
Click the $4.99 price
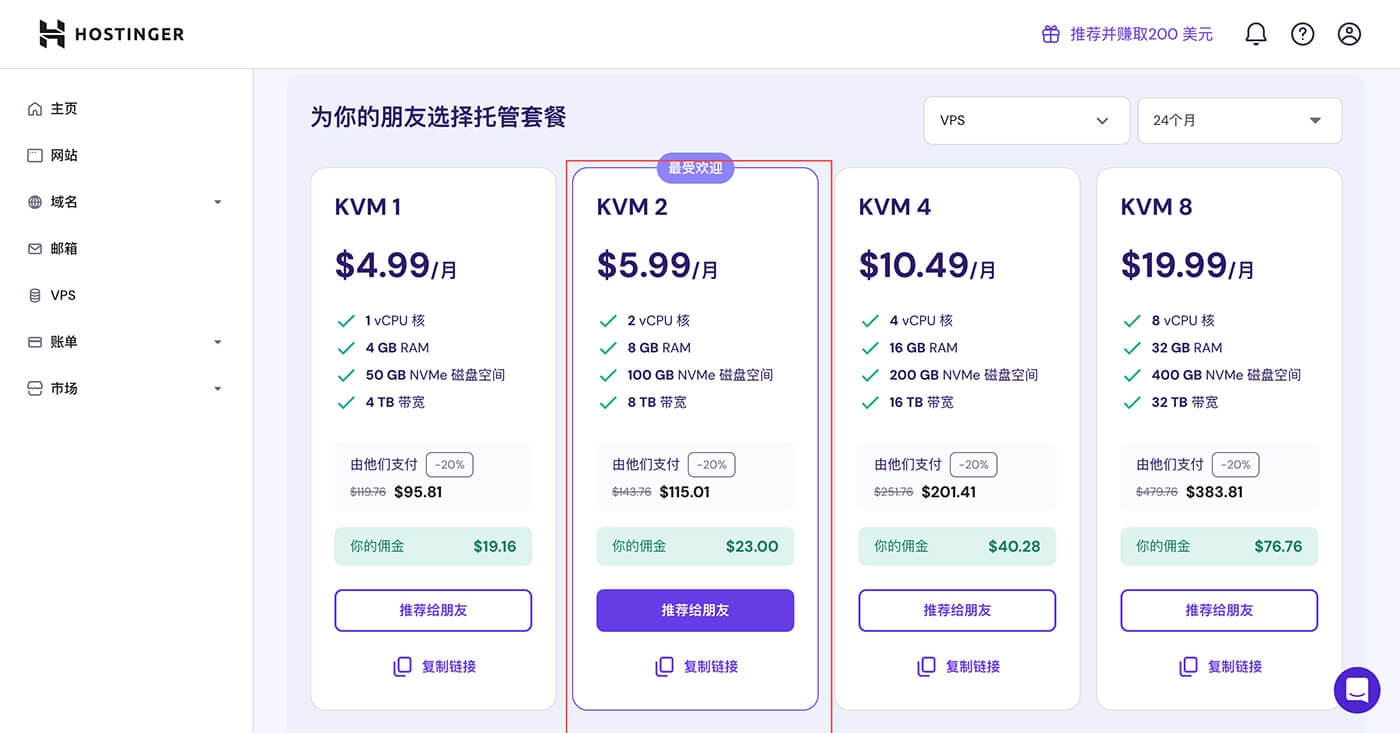click(x=382, y=265)
